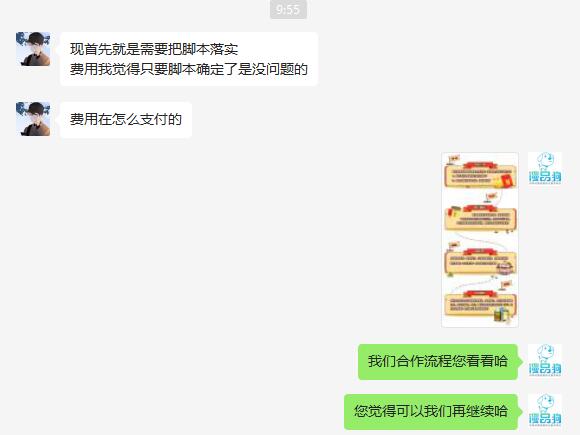580x435 pixels.
Task: Click the text line 现首先就是需要把脚本落实
Action: [154, 49]
